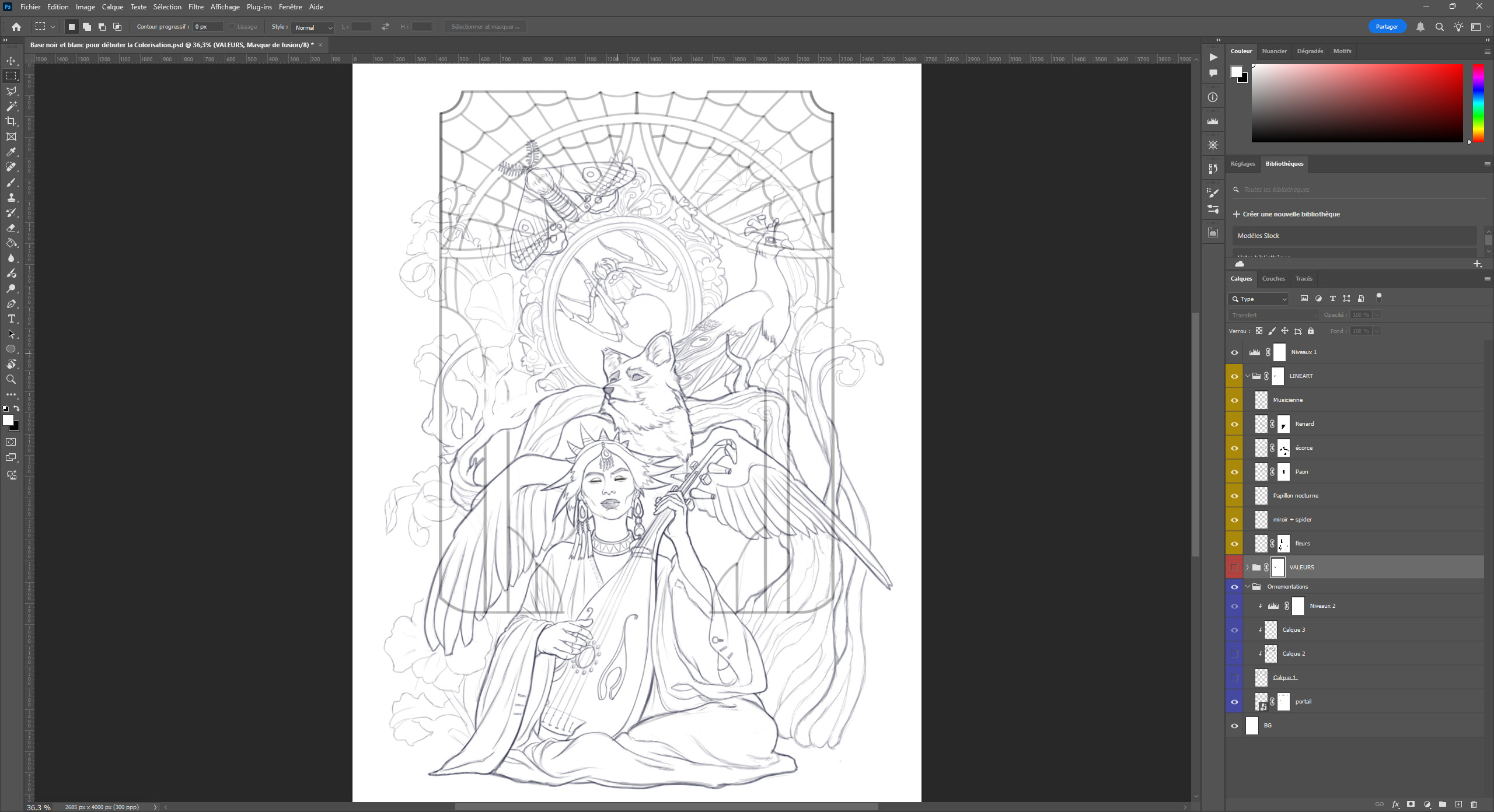Open the Style dropdown set to Normal
Screen dimensions: 1494x812
(x=313, y=27)
